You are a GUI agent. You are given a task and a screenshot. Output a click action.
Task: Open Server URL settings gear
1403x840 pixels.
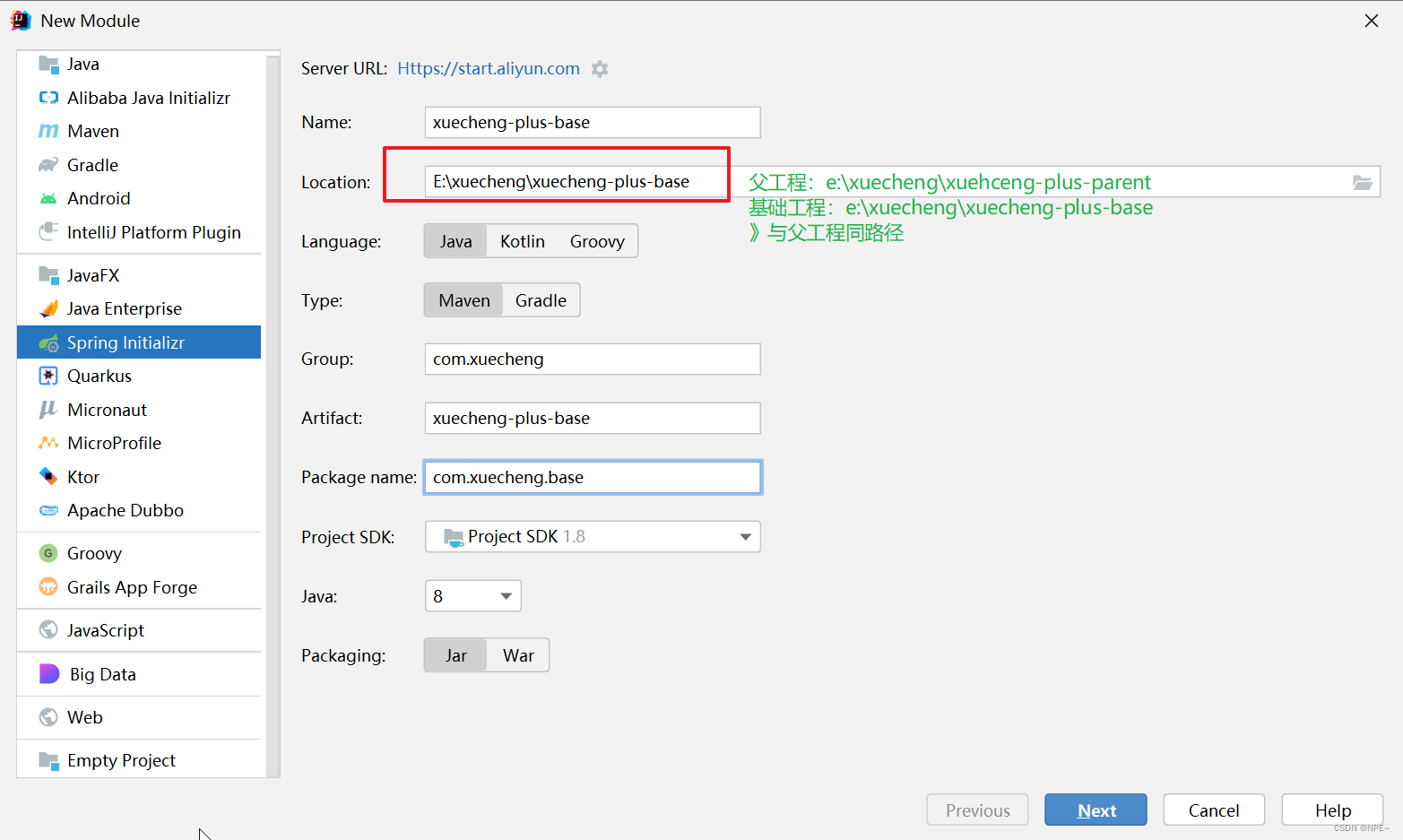600,69
